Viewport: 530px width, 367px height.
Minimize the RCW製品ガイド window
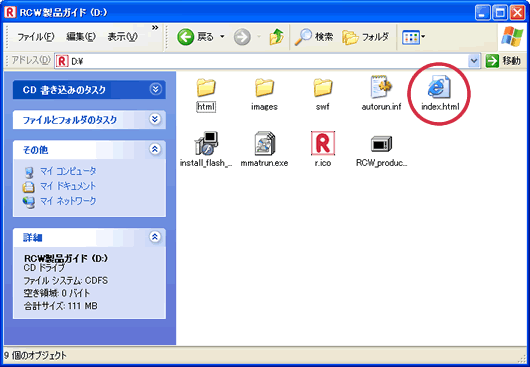click(x=482, y=13)
